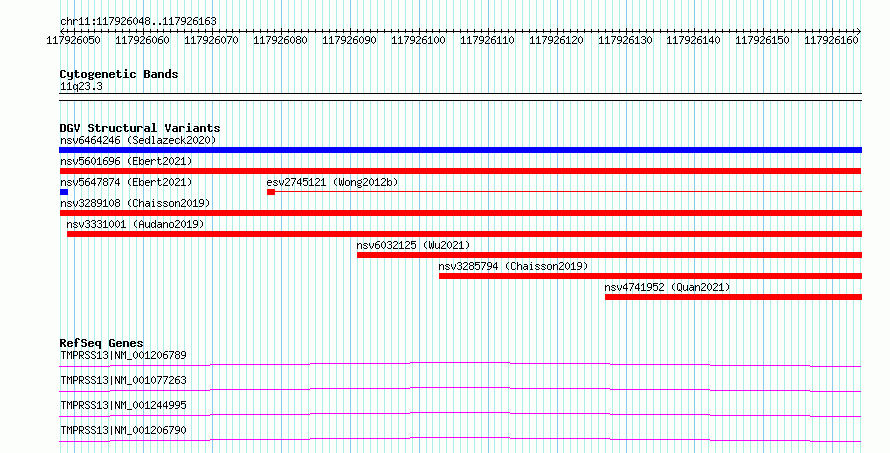Click the NM_001244995 magenta gene line

click(x=460, y=414)
